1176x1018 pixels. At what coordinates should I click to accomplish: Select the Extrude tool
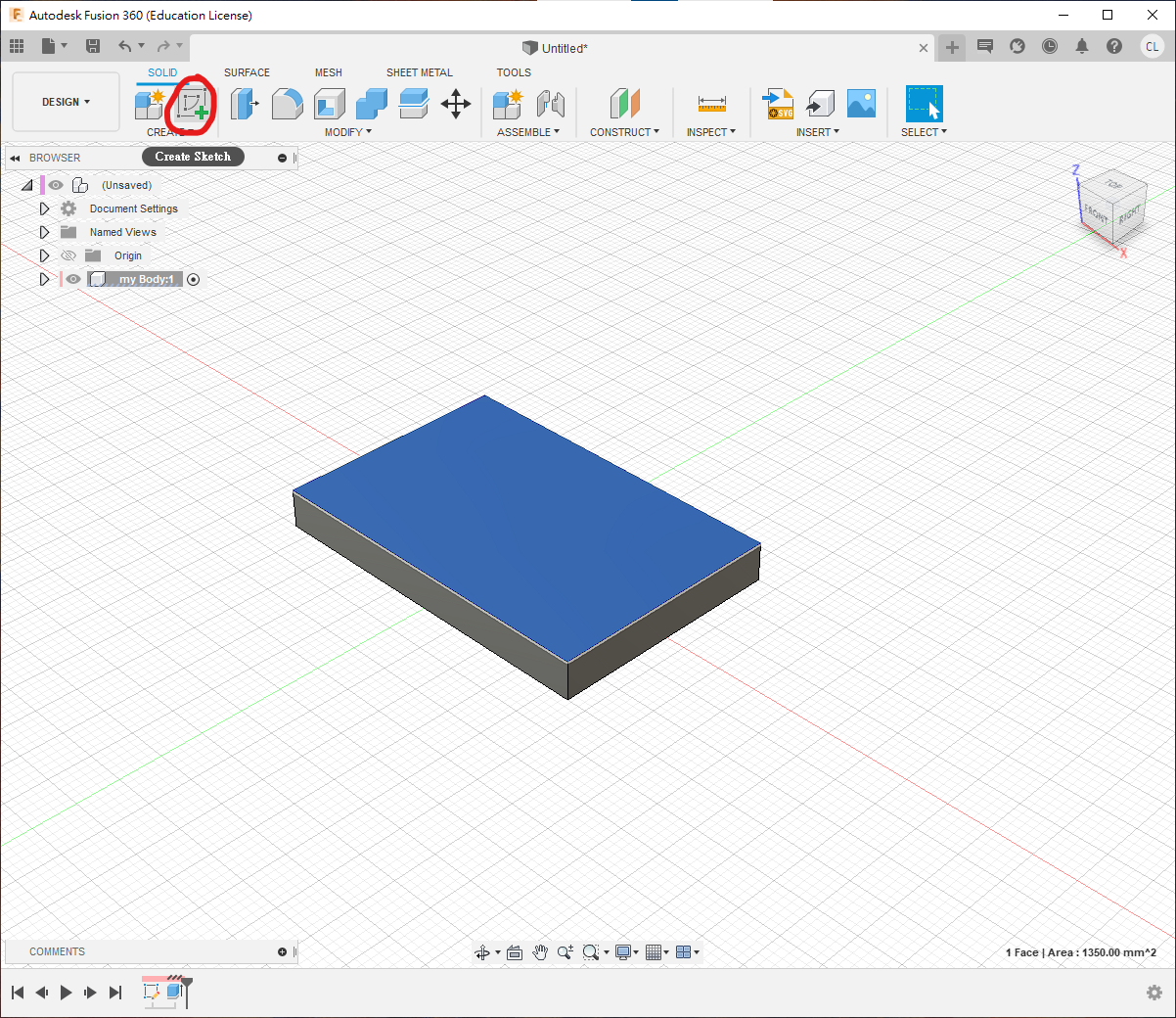pyautogui.click(x=244, y=104)
